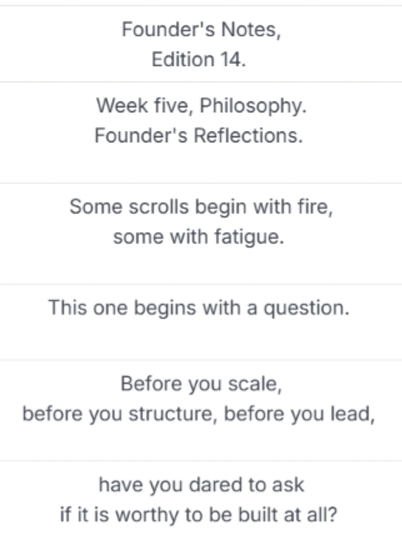The height and width of the screenshot is (547, 402).
Task: Click the "Before you scale," line
Action: coord(201,384)
